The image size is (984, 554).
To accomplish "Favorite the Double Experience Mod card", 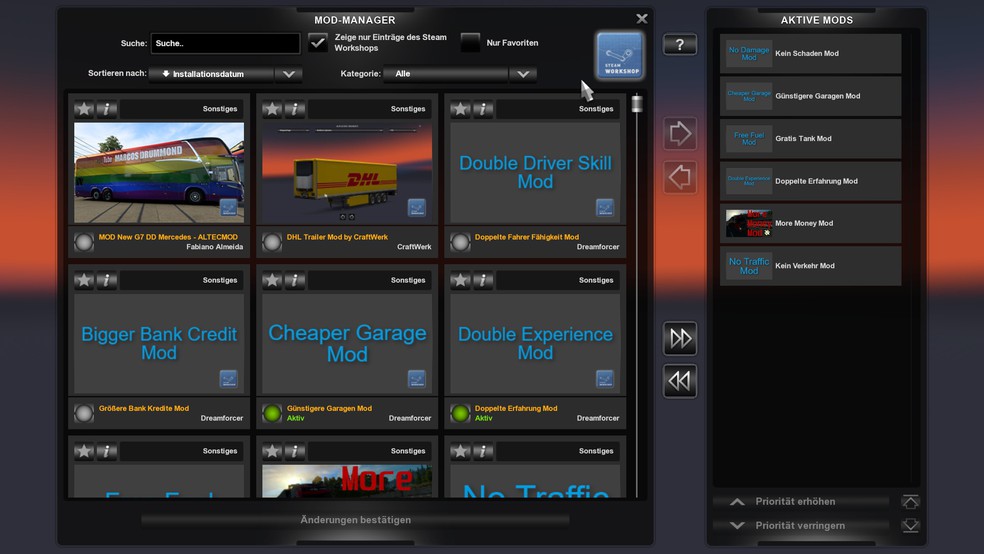I will click(461, 280).
